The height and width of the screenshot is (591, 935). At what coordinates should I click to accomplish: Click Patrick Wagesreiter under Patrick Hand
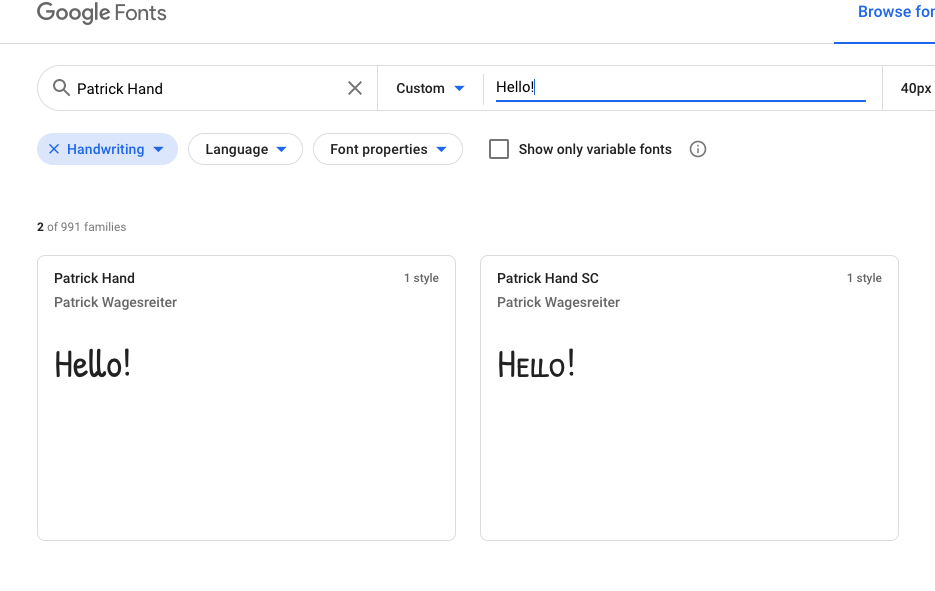116,302
